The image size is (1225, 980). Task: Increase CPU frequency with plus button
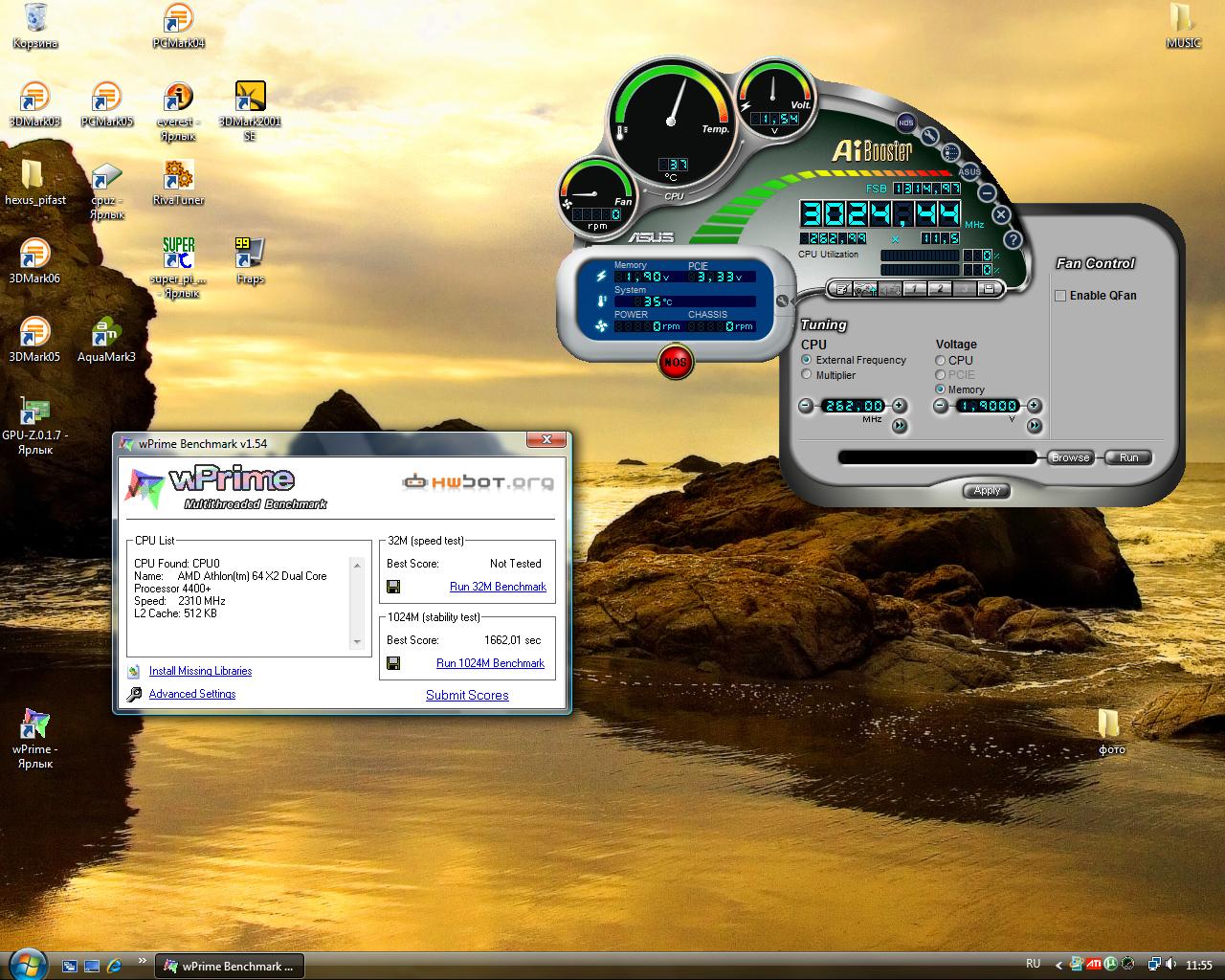coord(899,406)
